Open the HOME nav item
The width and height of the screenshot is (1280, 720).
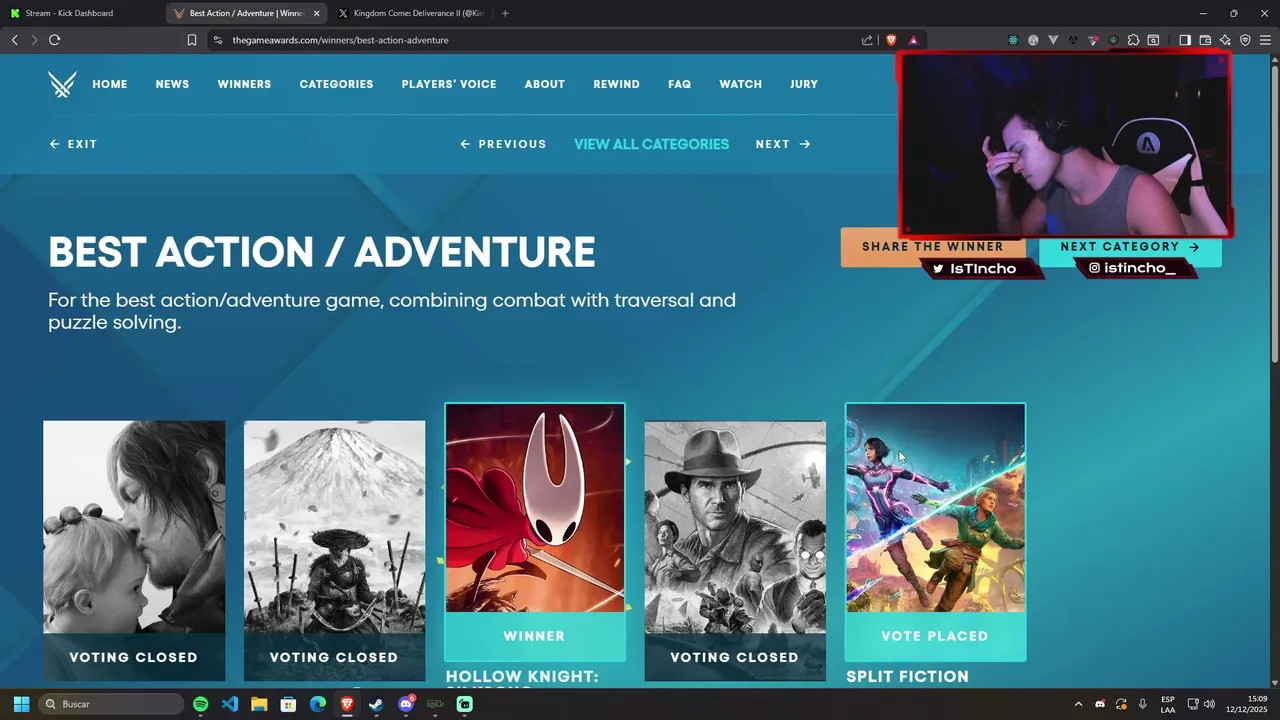pos(110,84)
